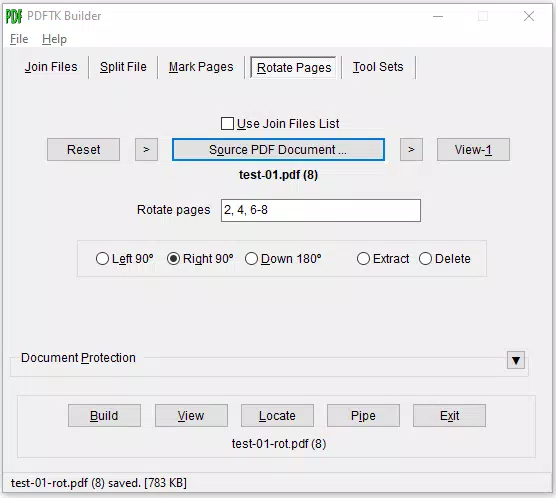Click the View button beside Build
The height and width of the screenshot is (498, 556).
click(191, 416)
